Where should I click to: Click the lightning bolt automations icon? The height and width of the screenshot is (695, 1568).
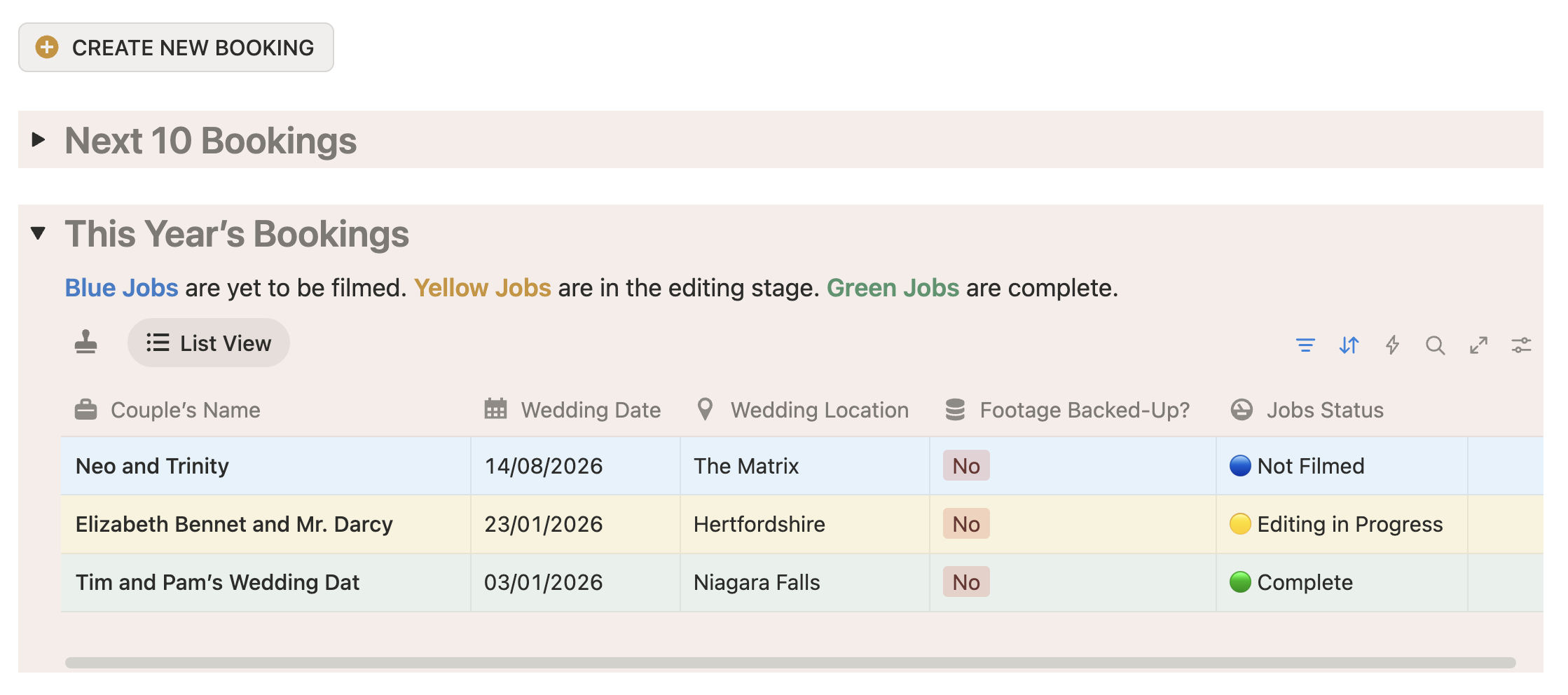[x=1392, y=345]
